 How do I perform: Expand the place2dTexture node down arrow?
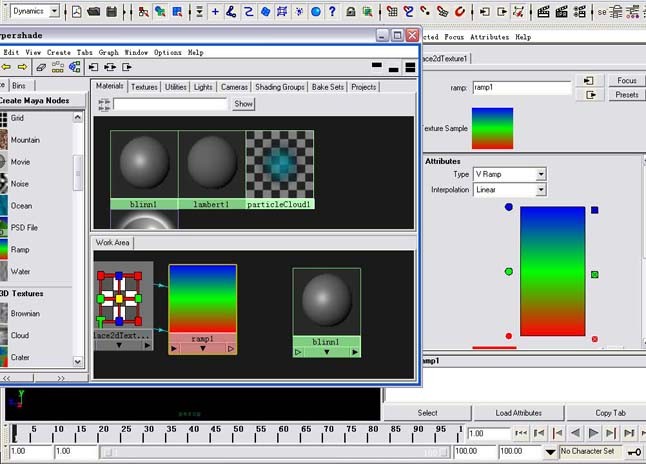(x=119, y=345)
